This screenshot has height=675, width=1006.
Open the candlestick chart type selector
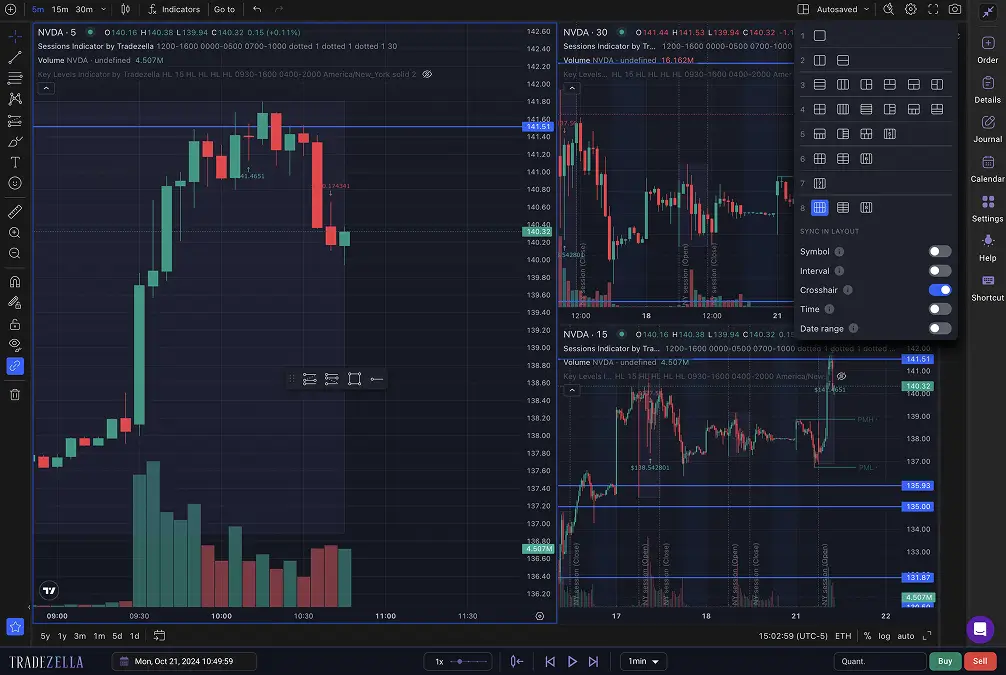click(x=126, y=9)
